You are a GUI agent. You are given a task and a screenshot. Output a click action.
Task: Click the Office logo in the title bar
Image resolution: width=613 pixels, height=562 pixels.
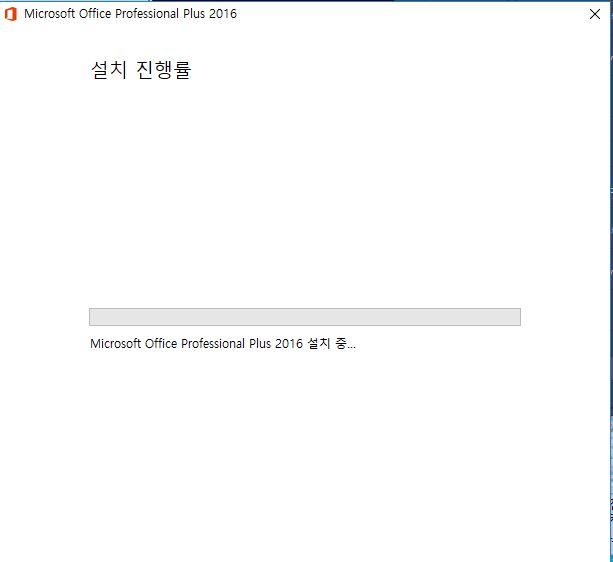(11, 14)
